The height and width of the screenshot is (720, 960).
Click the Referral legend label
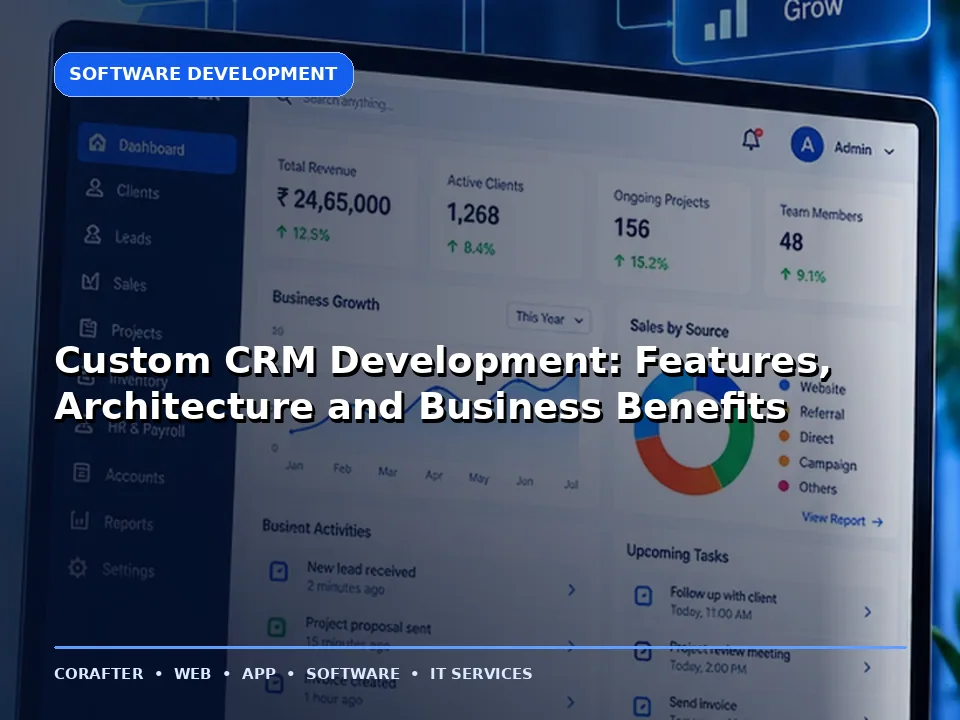(822, 413)
